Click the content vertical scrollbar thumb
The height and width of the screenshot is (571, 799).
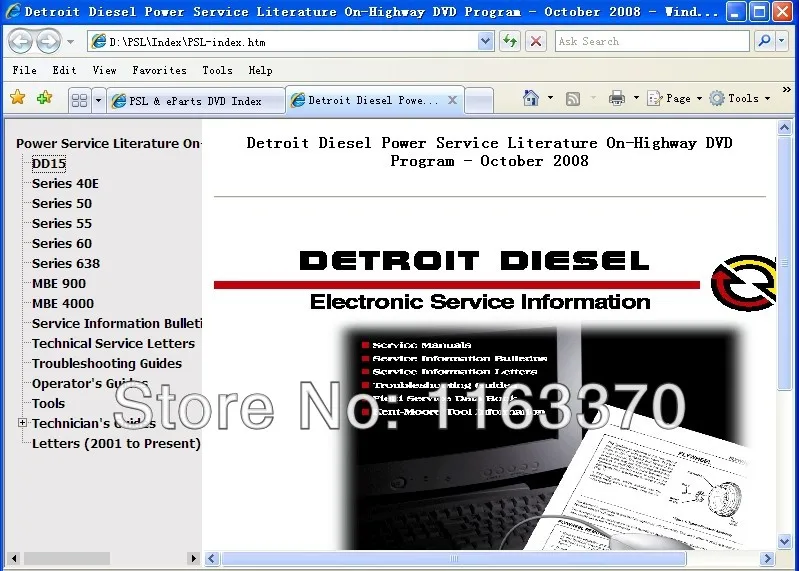coord(784,263)
